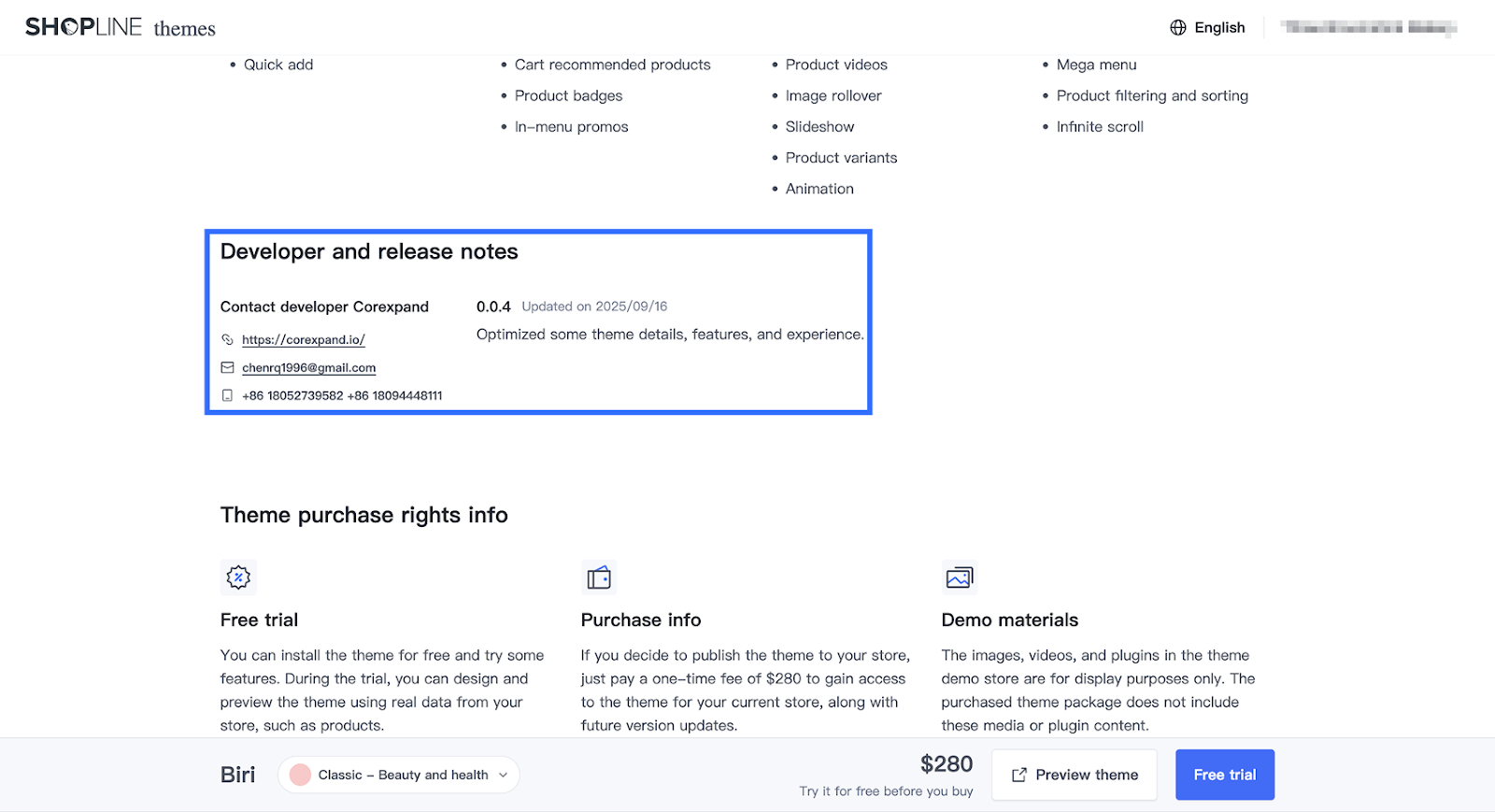Click the external-link icon in Preview theme
This screenshot has height=812, width=1495.
pyautogui.click(x=1019, y=775)
